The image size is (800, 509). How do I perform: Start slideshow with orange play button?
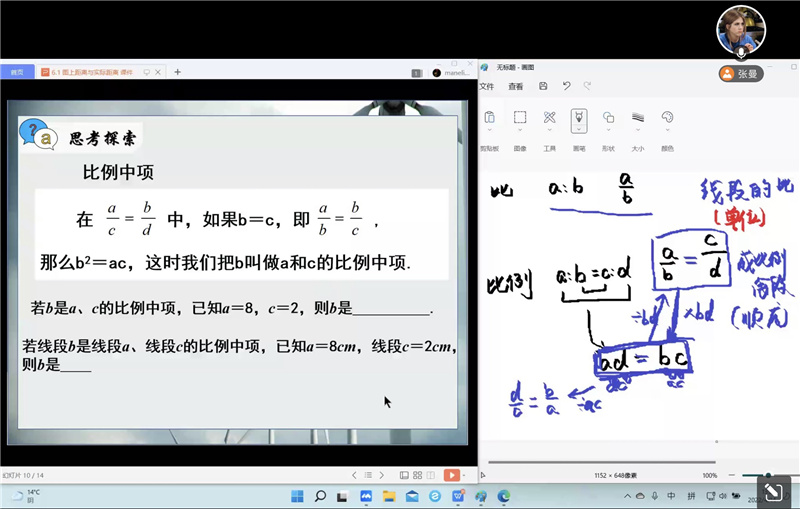tap(451, 475)
